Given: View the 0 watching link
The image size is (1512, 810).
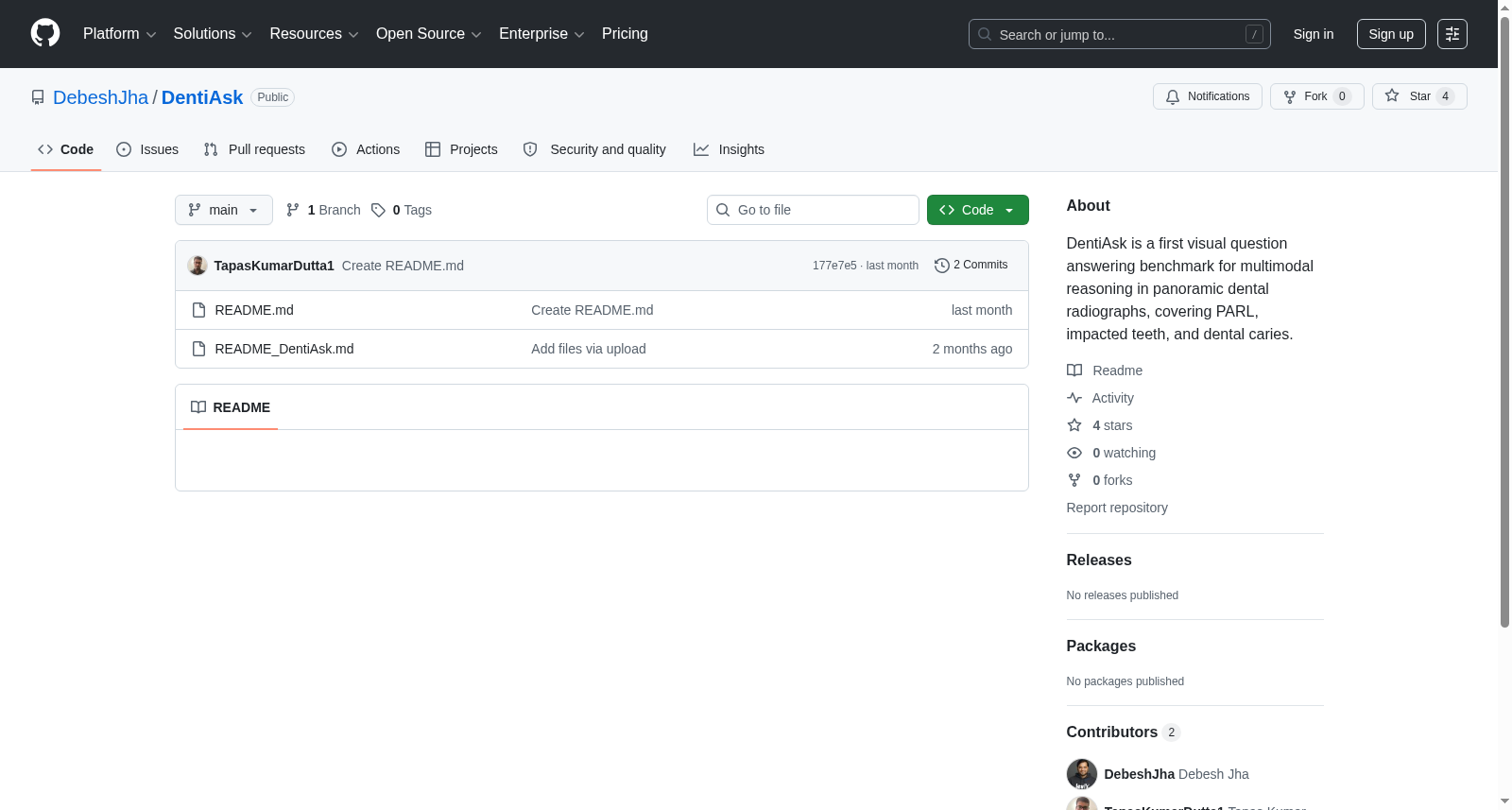Looking at the screenshot, I should (1111, 453).
